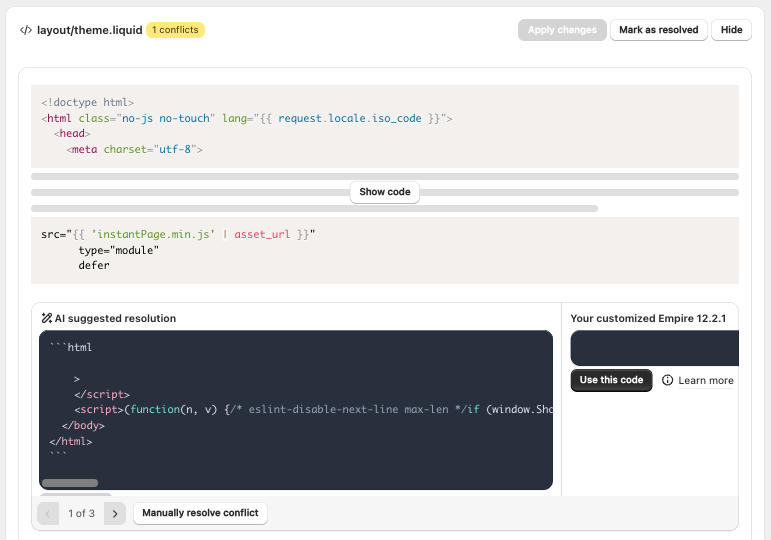Click the <!doctype html> code line
Image resolution: width=771 pixels, height=540 pixels.
(x=88, y=102)
